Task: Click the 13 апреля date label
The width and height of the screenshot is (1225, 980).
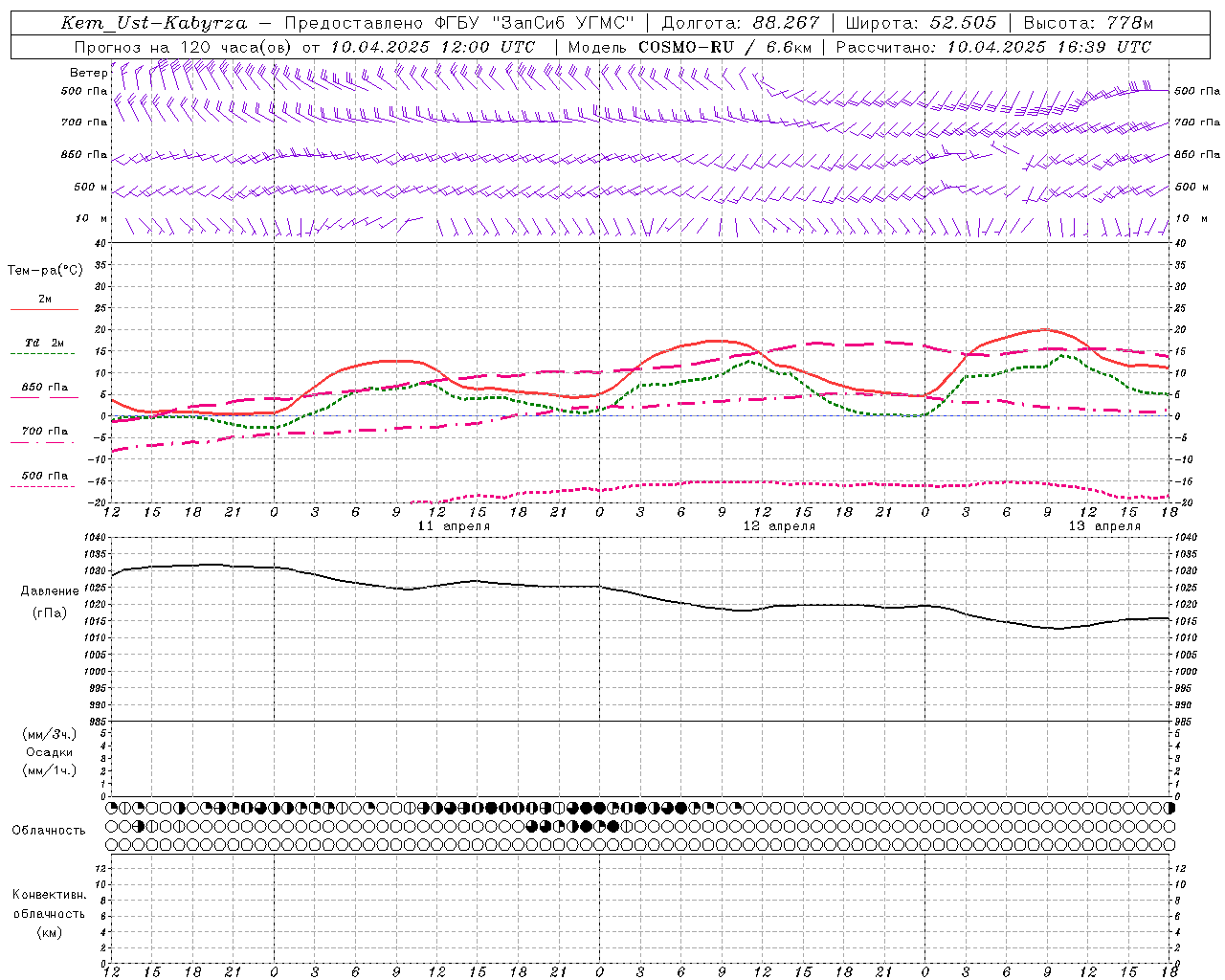Action: point(1104,526)
